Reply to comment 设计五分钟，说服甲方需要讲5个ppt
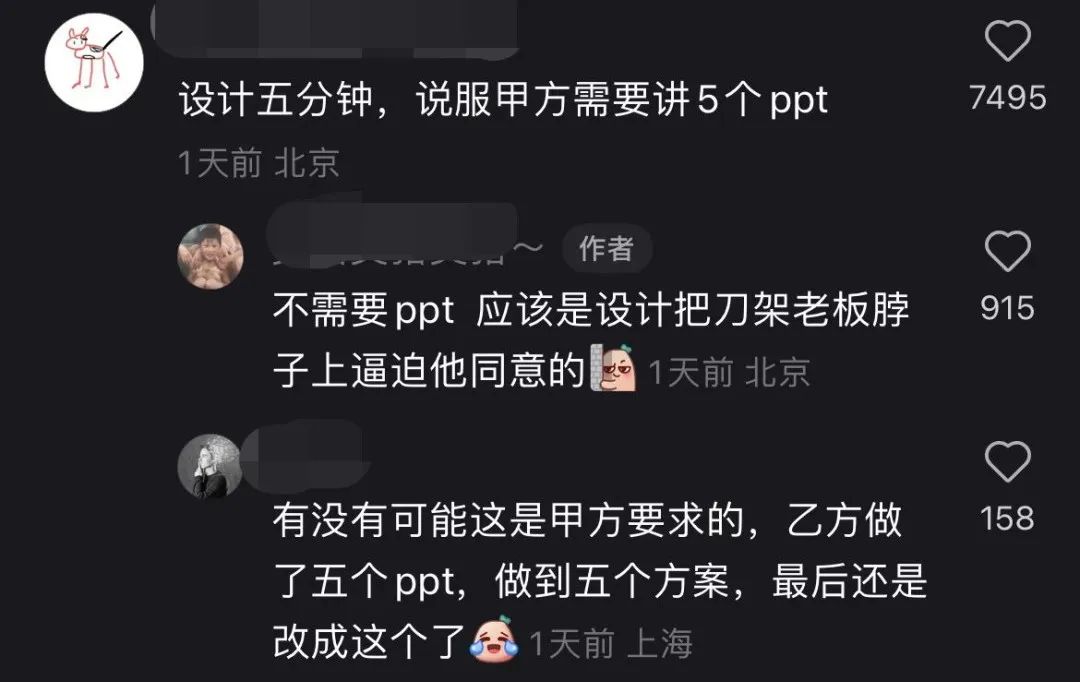1080x682 pixels. 503,100
